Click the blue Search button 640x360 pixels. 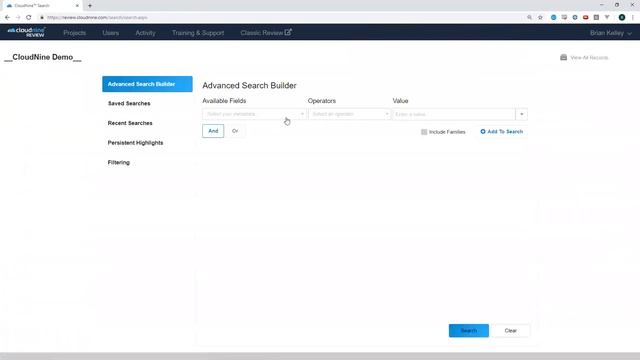coord(469,331)
